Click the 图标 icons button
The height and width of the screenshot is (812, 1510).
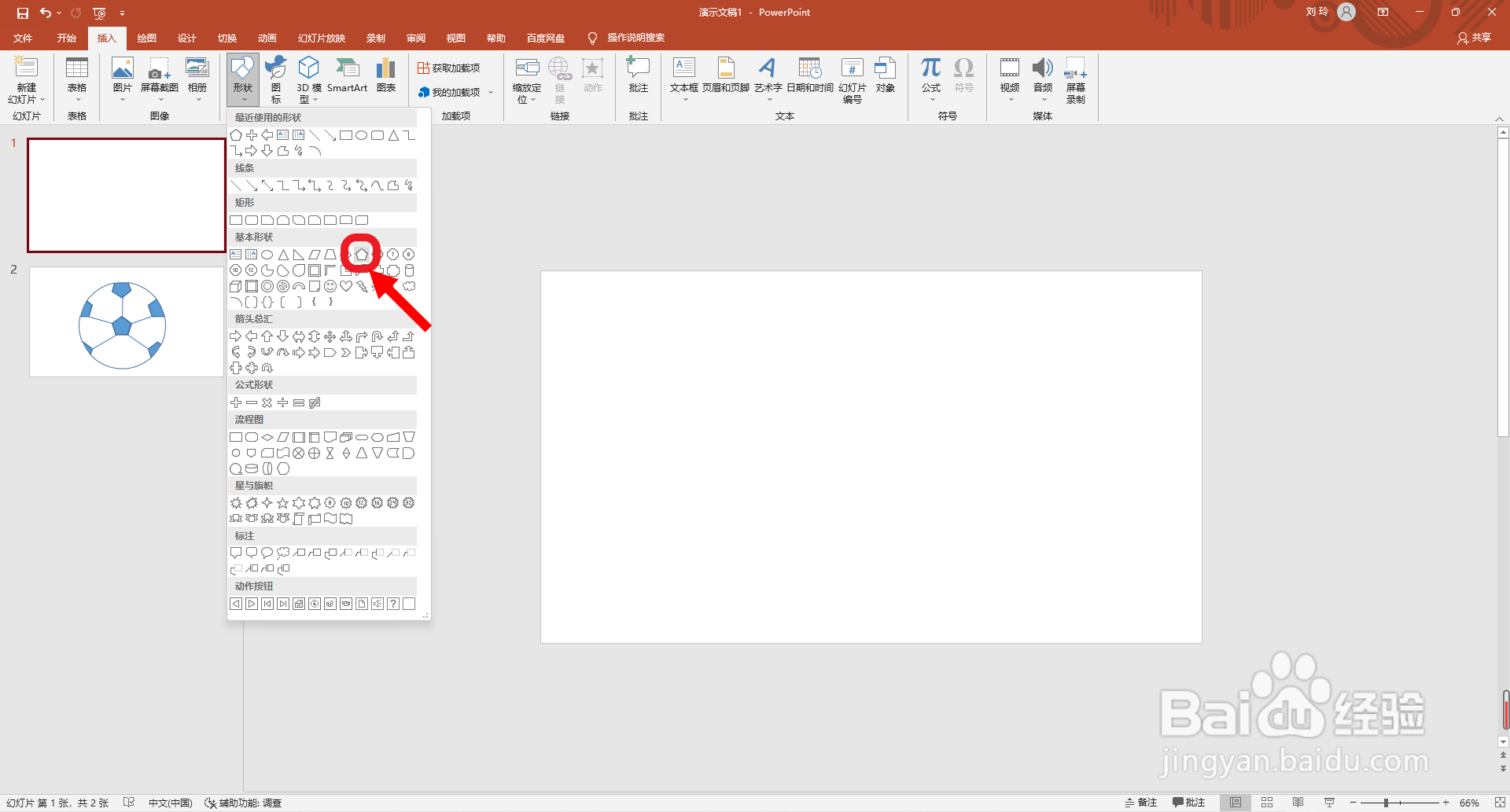(276, 79)
